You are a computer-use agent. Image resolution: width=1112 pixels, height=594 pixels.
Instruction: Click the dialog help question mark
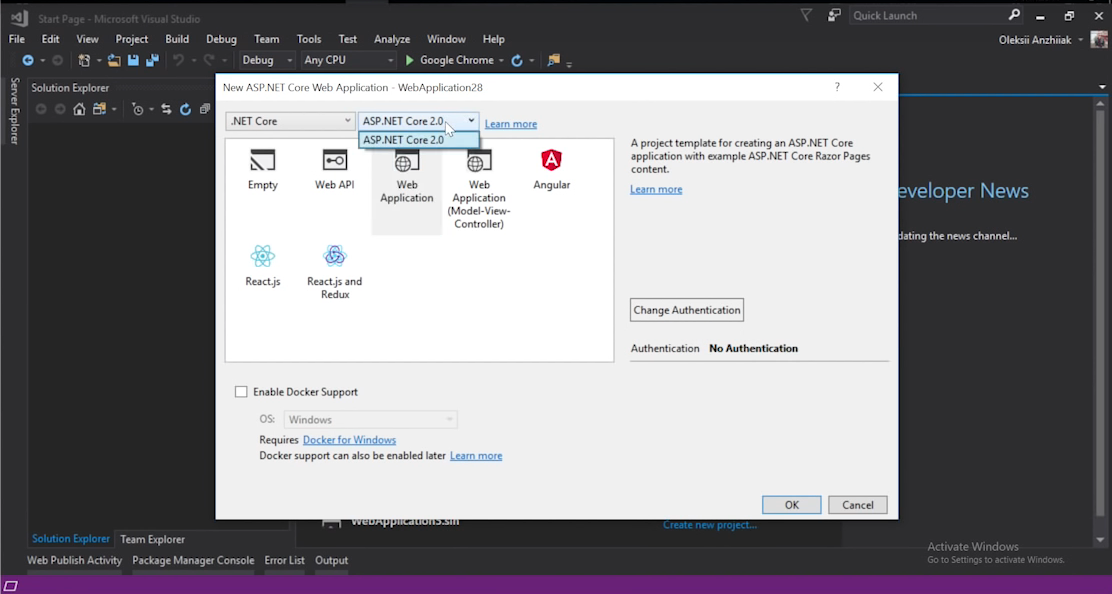point(838,87)
